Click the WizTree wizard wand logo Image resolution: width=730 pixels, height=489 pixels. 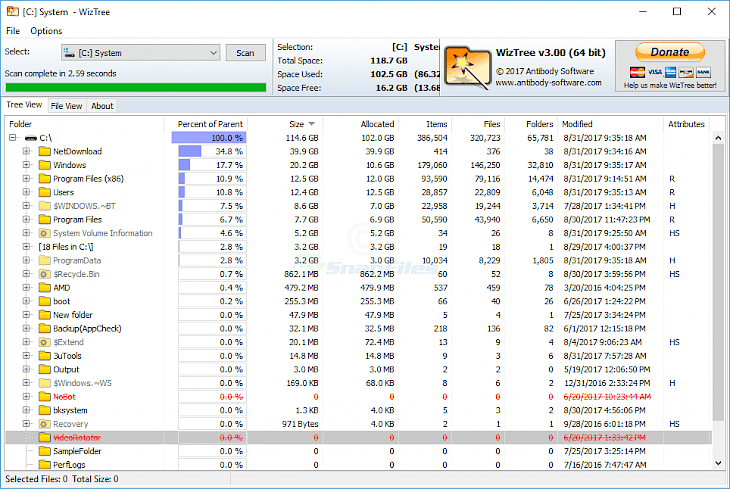467,67
